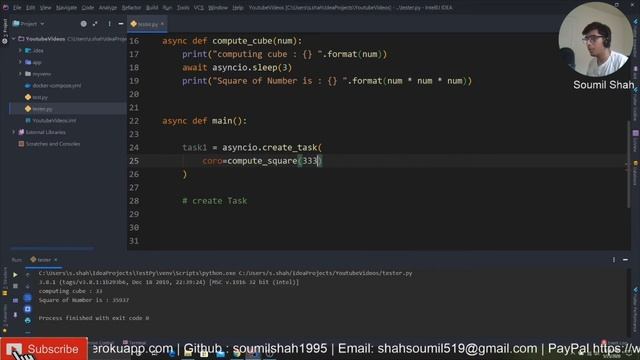Close the tester.py editor tab

[x=162, y=24]
